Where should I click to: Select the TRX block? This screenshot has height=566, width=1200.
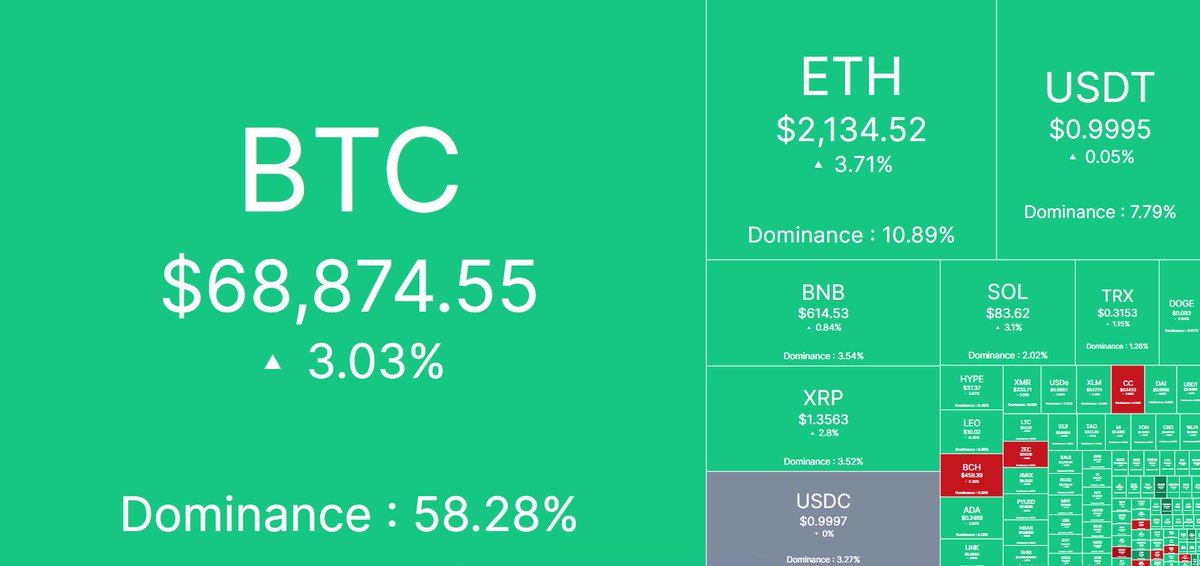point(1117,312)
